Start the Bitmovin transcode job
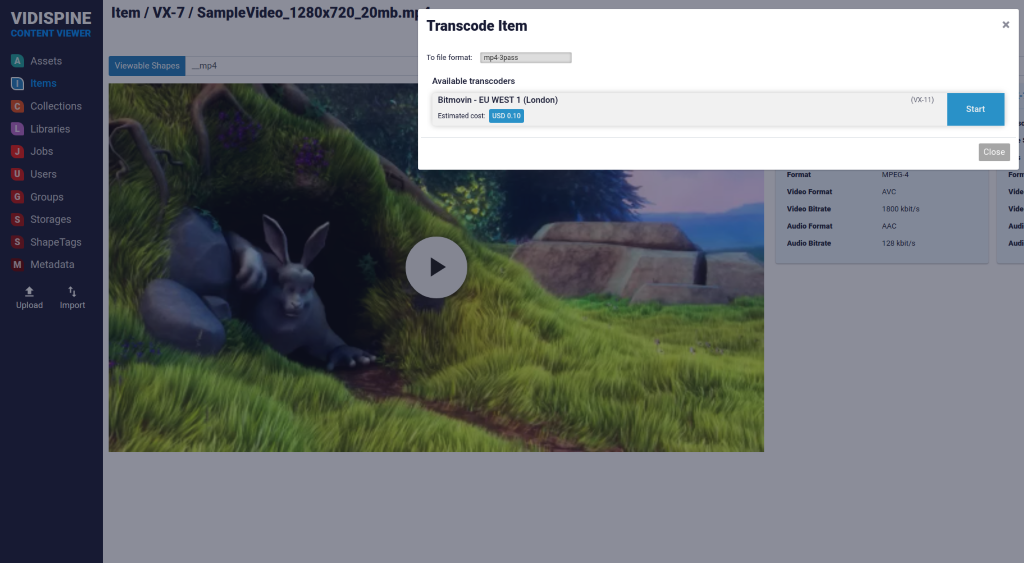The image size is (1024, 563). pyautogui.click(x=975, y=109)
